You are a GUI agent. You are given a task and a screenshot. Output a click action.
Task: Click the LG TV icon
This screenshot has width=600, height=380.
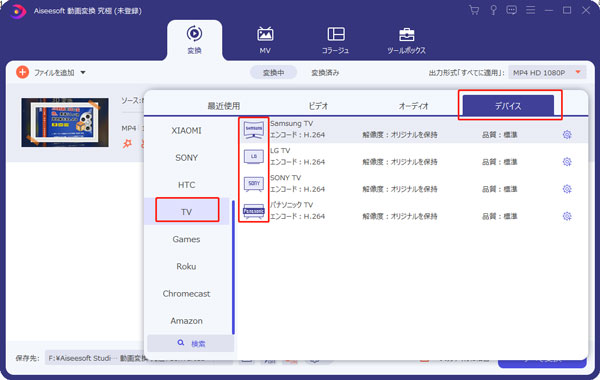click(x=254, y=157)
